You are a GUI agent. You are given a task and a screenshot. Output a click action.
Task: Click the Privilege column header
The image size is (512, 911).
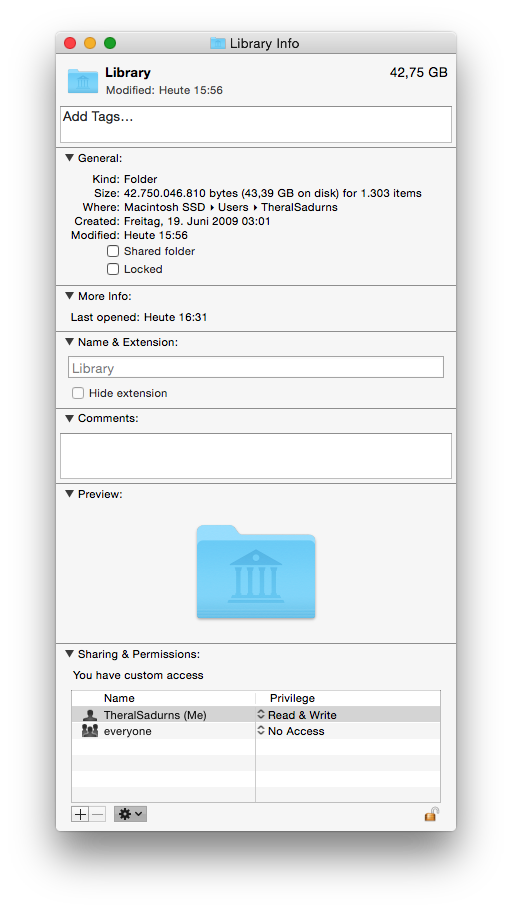point(292,698)
